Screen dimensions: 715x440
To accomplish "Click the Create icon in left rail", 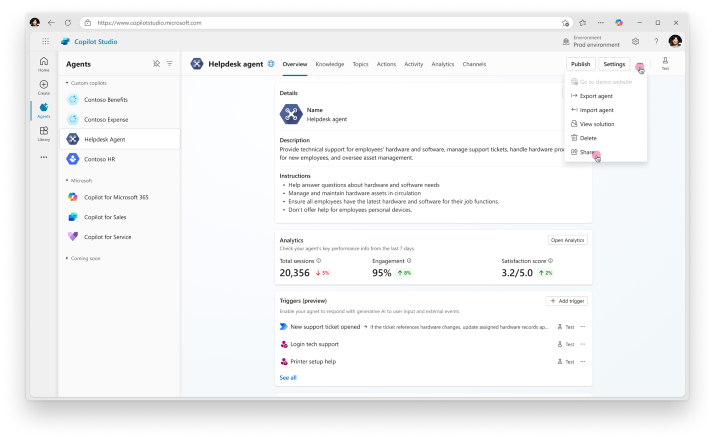I will point(44,87).
